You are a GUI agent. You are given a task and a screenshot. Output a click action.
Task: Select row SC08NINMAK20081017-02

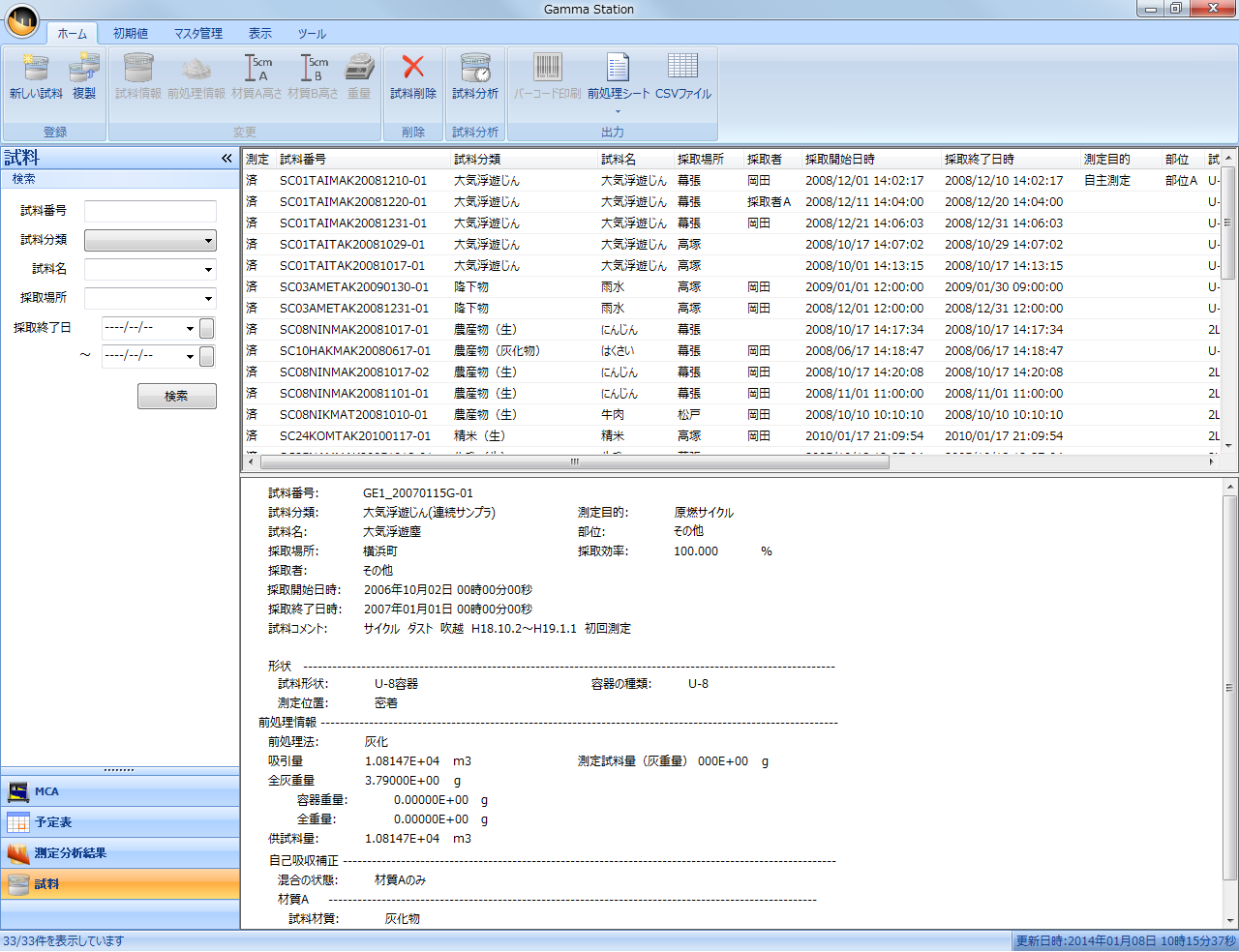(733, 372)
